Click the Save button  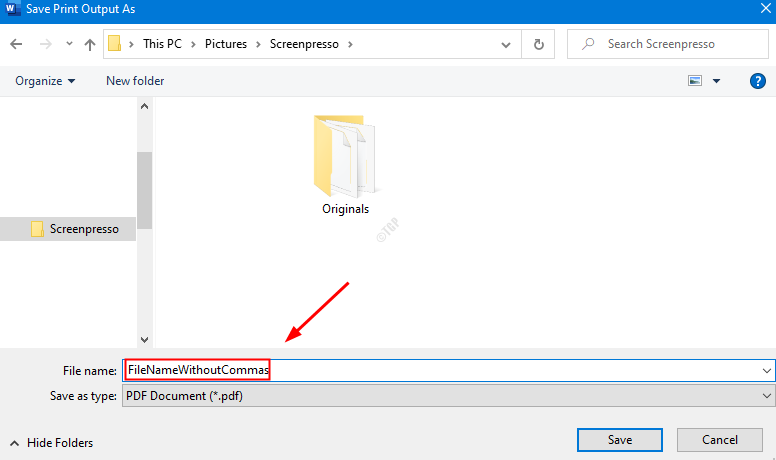(x=620, y=440)
